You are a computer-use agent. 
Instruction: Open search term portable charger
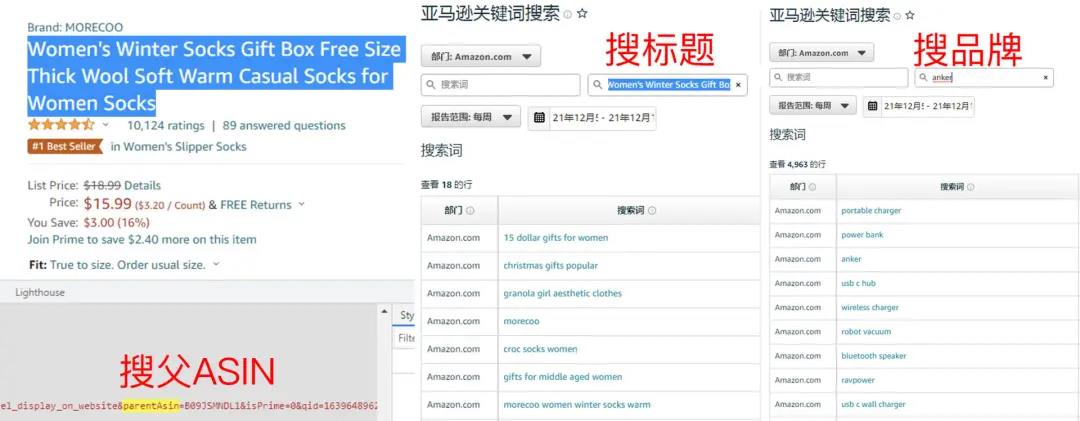click(871, 211)
